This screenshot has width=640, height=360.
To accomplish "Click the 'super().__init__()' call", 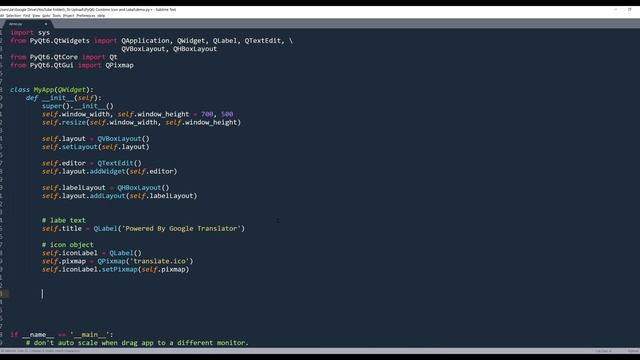I will 78,106.
